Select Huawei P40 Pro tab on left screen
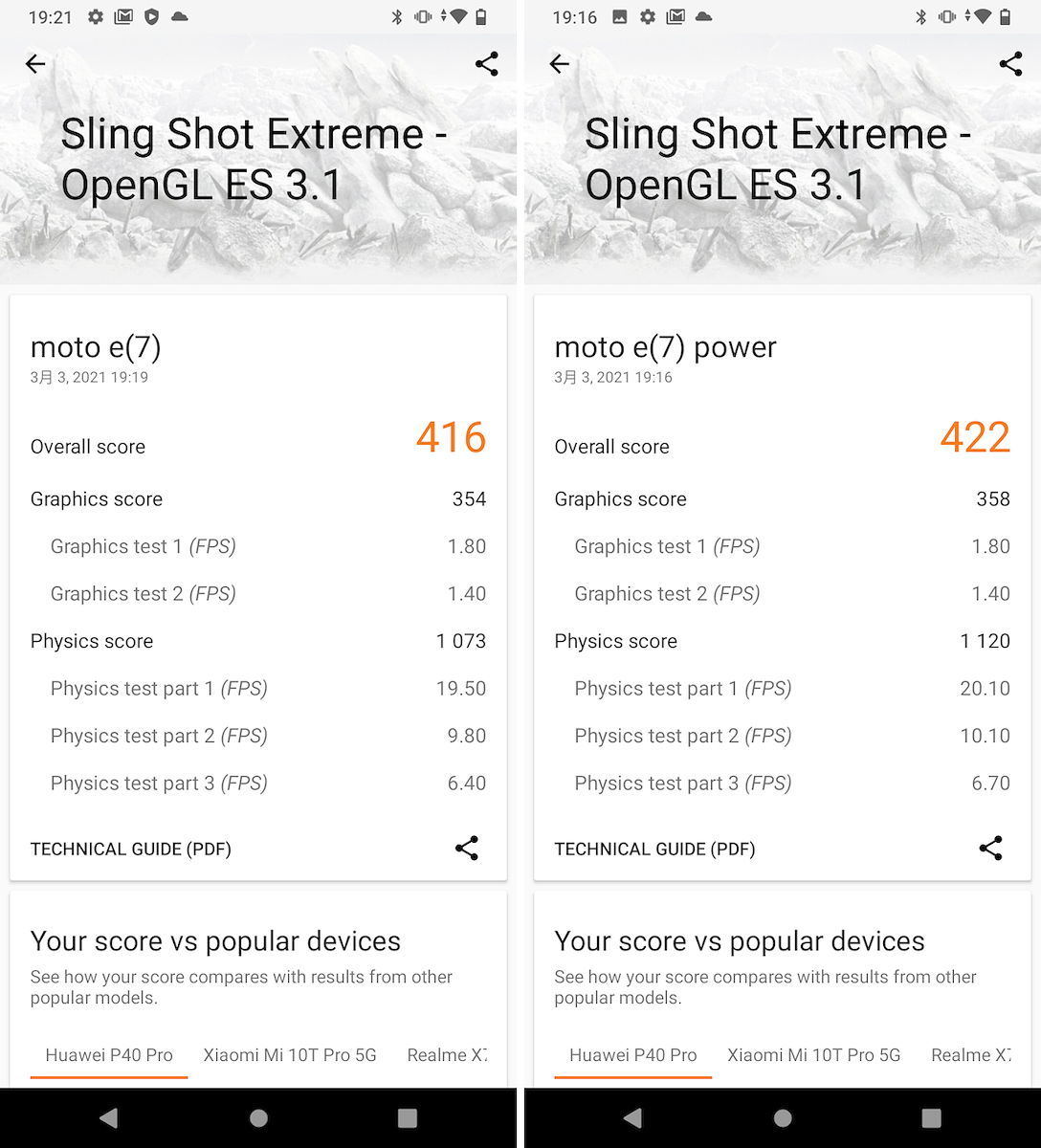The width and height of the screenshot is (1041, 1148). point(109,1055)
